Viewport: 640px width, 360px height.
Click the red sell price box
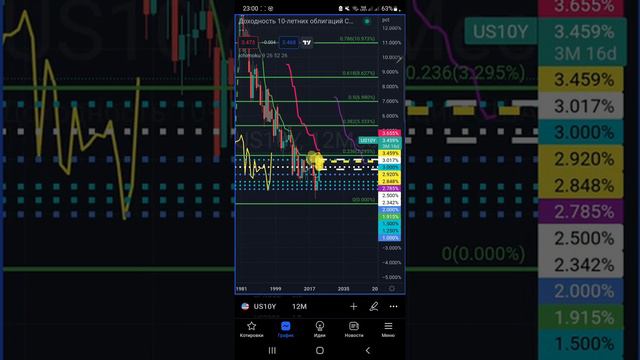[248, 42]
